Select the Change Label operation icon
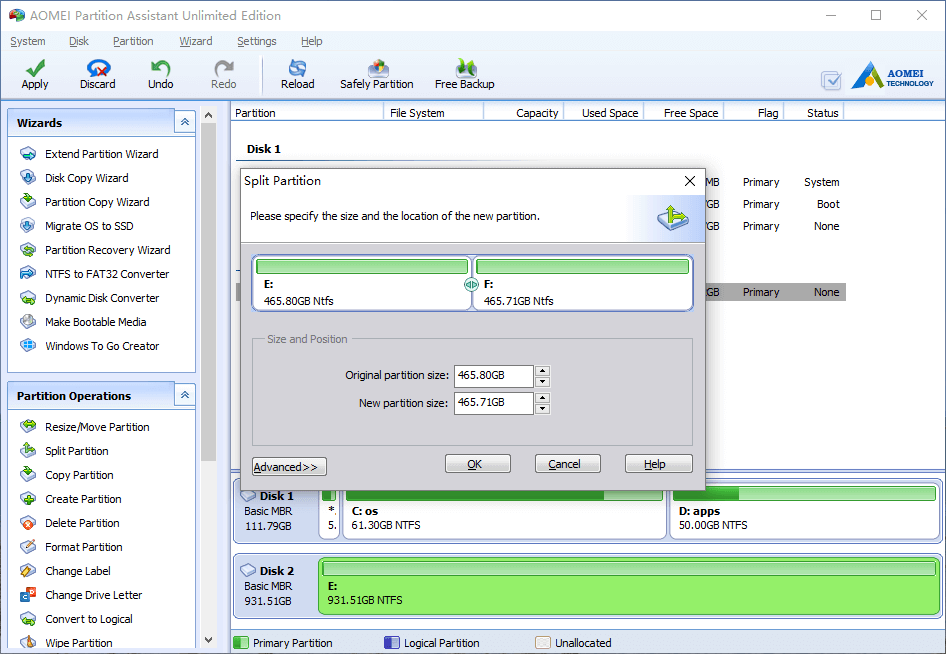Screen dimensions: 946x654 [28, 571]
